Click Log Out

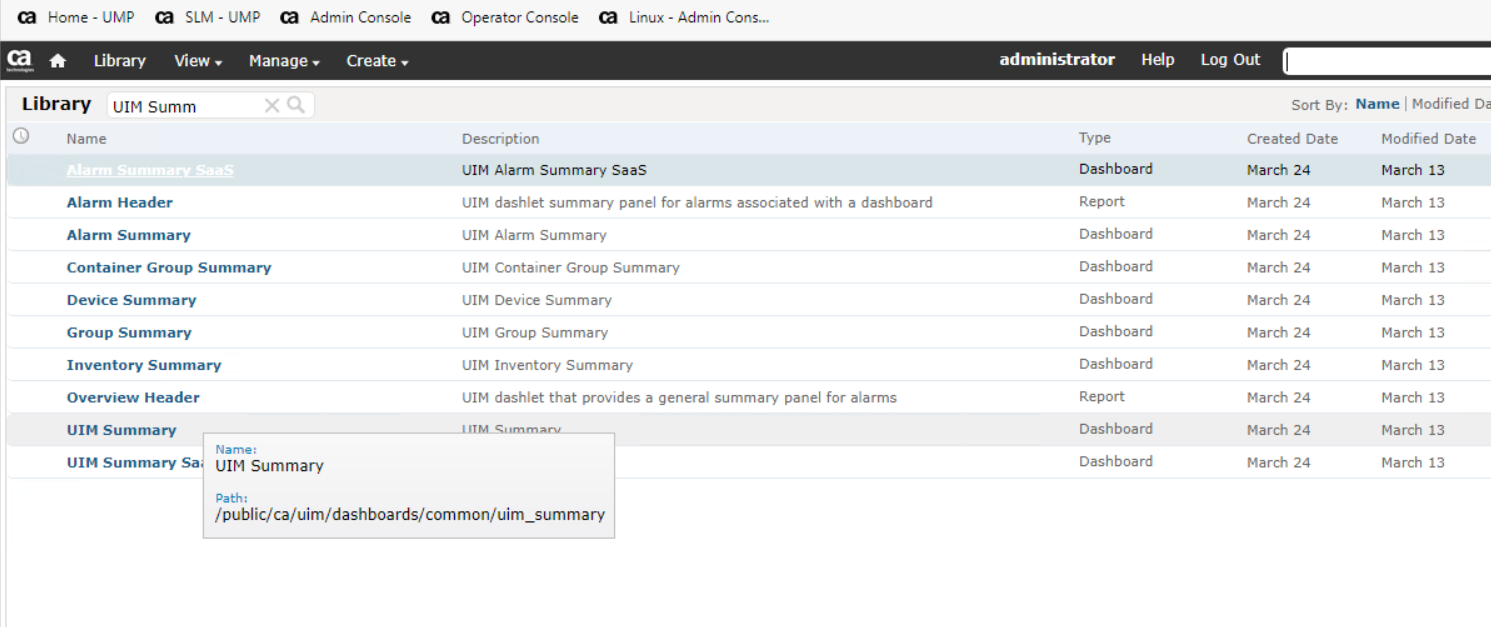[1229, 60]
